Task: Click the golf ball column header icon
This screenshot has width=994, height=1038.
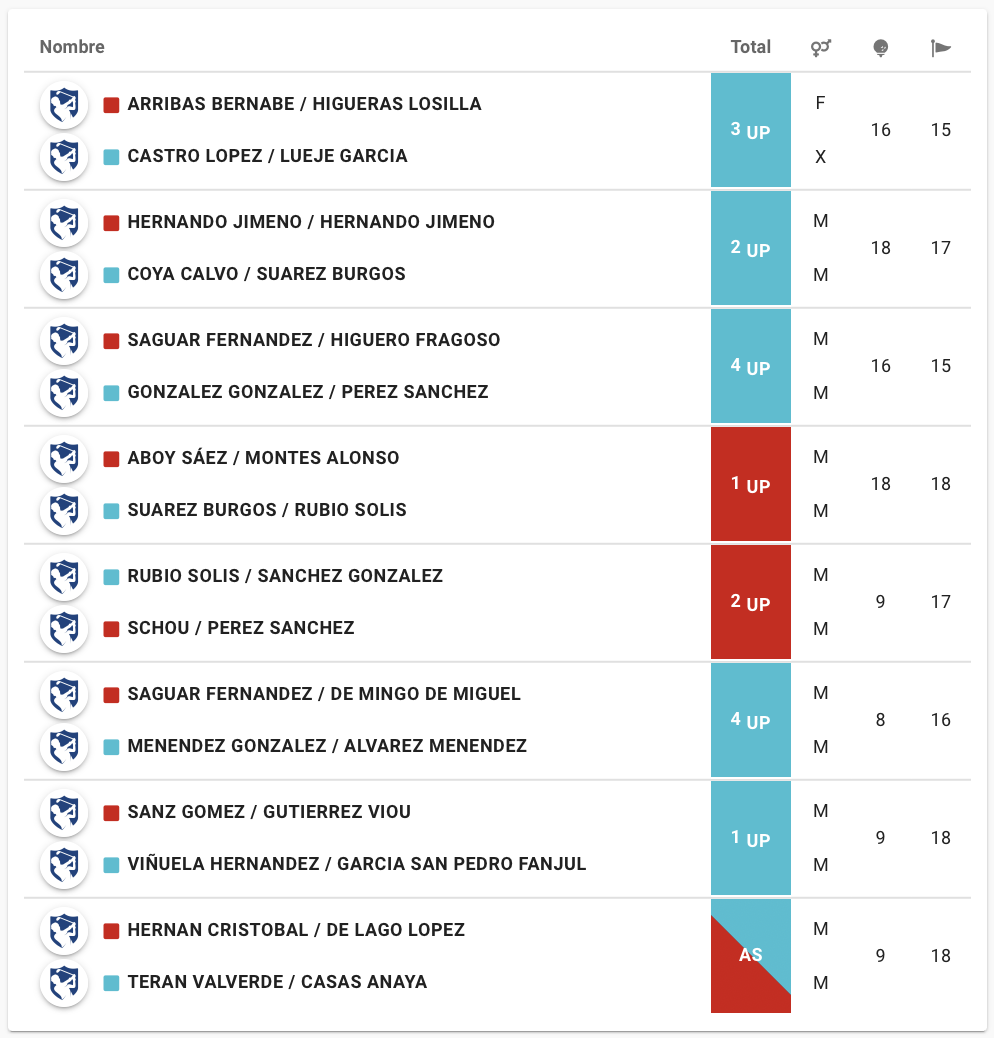Action: (x=881, y=47)
